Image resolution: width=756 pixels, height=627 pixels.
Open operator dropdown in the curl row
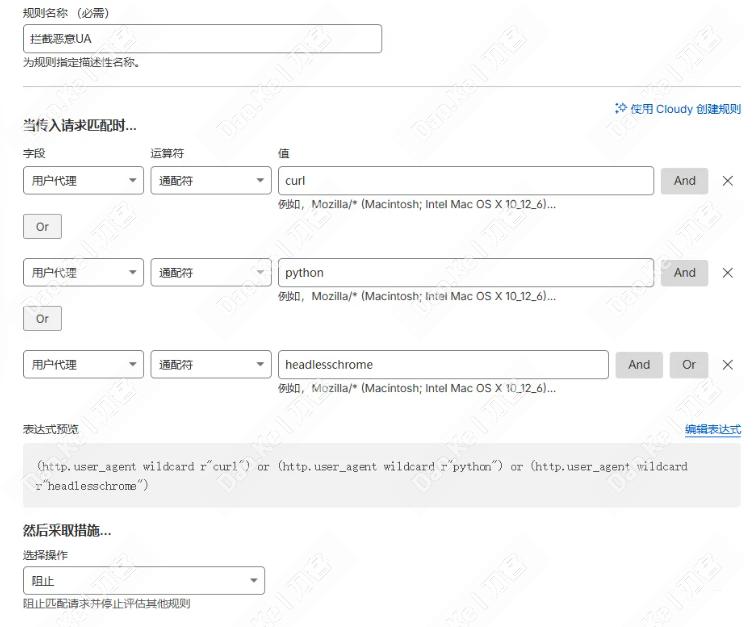click(x=211, y=181)
